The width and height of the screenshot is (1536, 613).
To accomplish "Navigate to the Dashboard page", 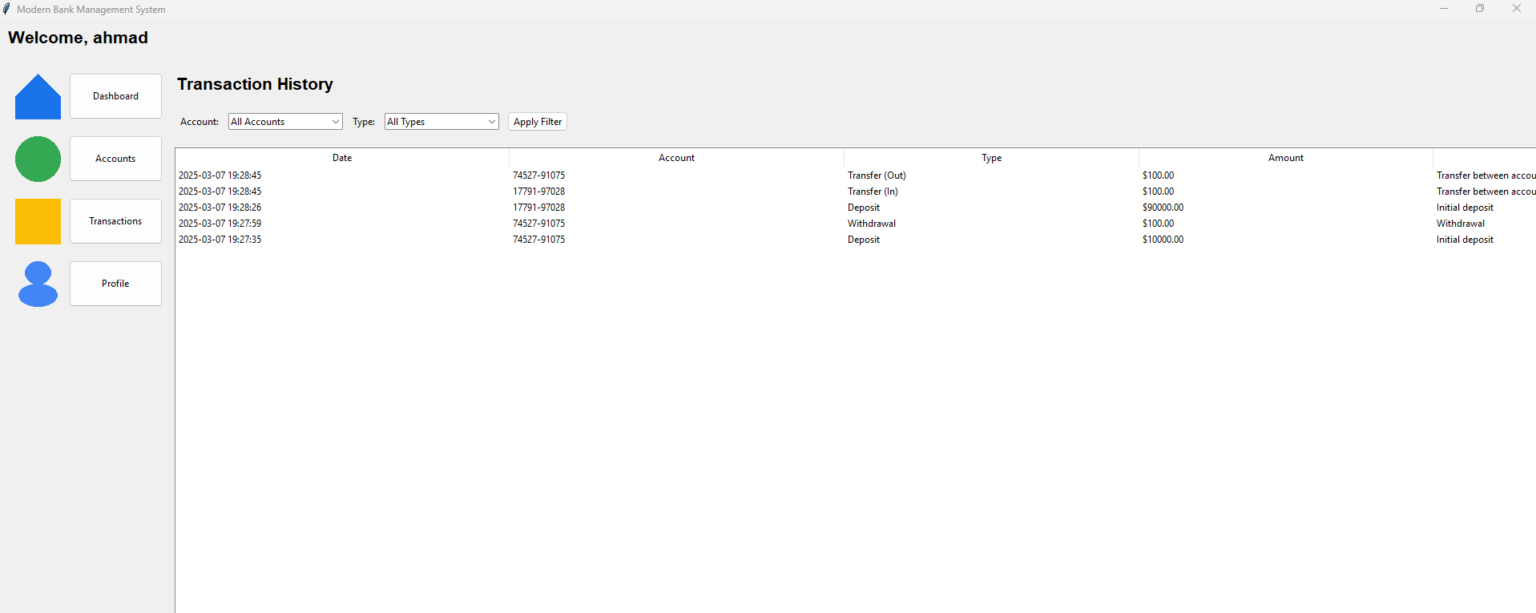I will point(115,96).
